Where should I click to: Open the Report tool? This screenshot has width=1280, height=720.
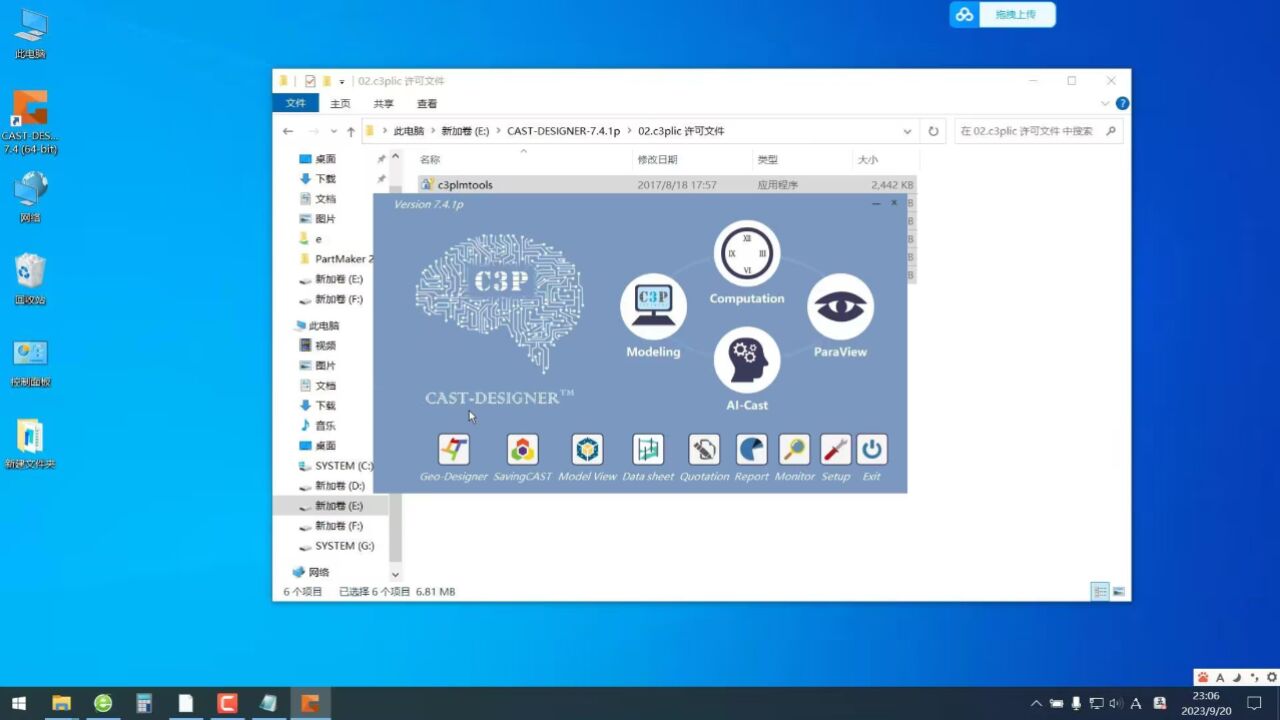point(751,450)
